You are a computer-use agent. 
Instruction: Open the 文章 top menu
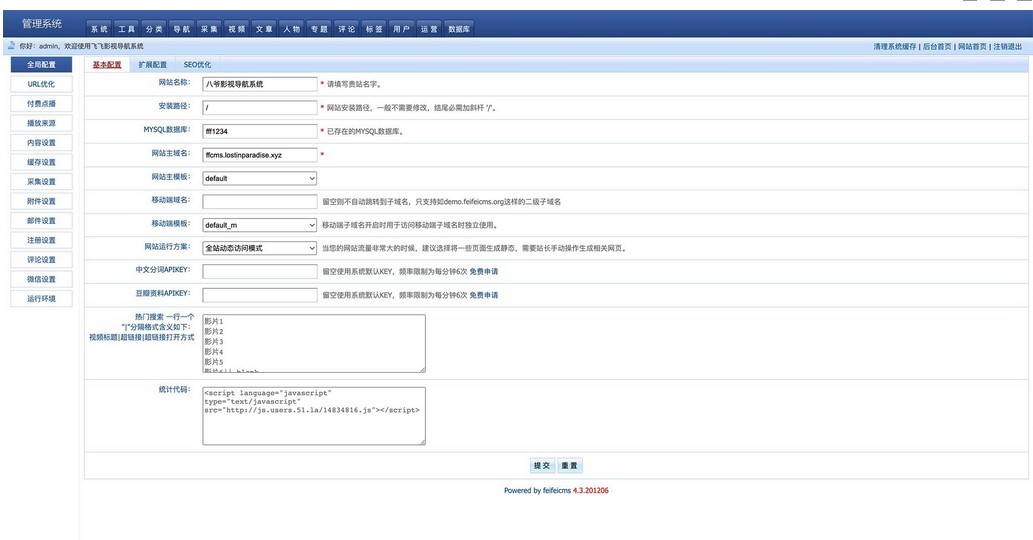pos(264,28)
